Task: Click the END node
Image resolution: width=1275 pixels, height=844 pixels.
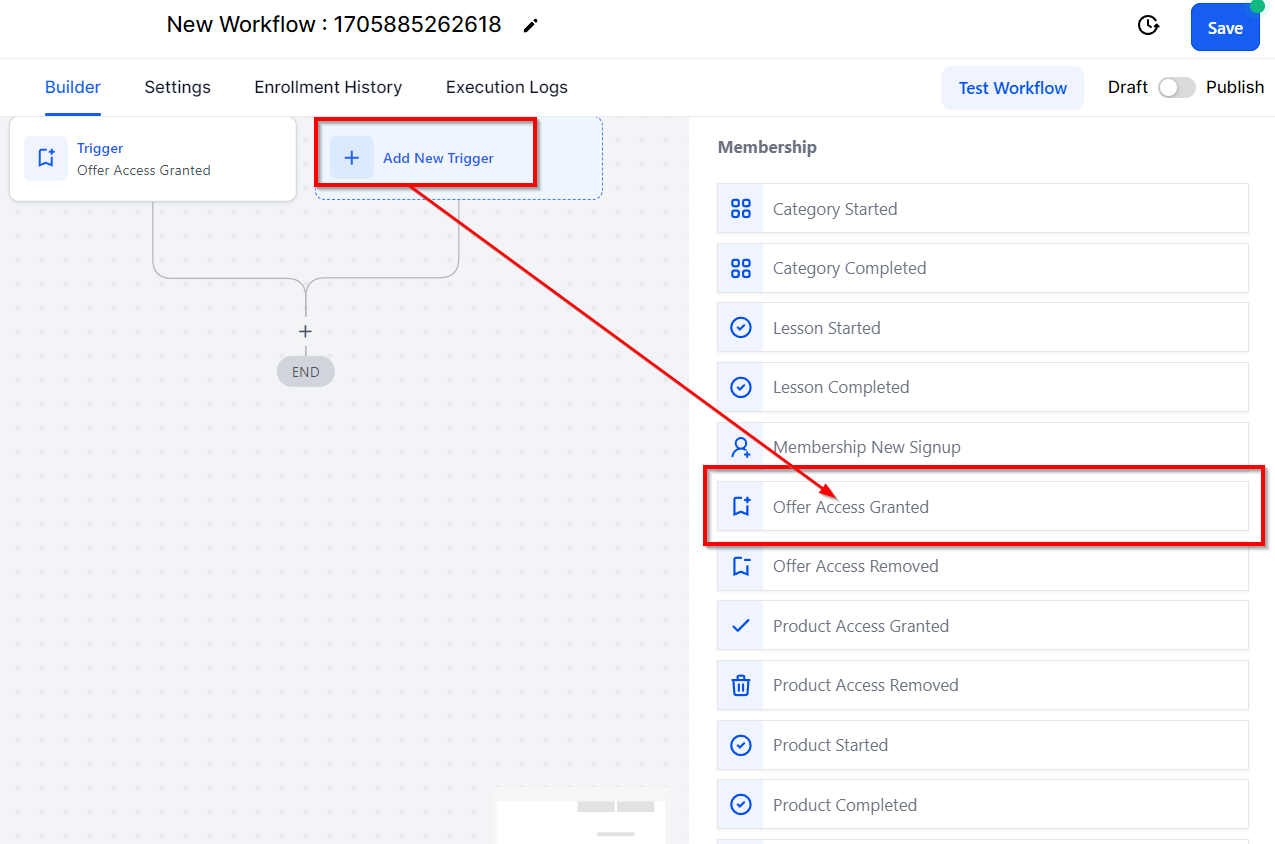Action: click(306, 372)
